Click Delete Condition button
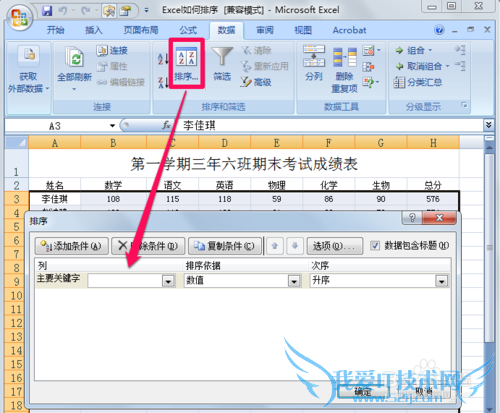500x413 pixels. point(148,246)
